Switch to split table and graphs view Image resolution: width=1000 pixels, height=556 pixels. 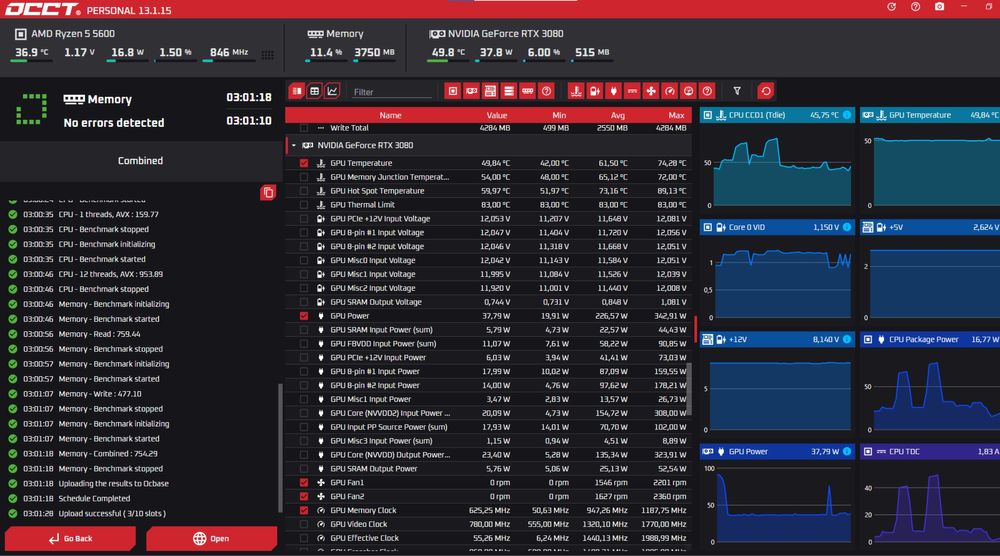pos(297,91)
